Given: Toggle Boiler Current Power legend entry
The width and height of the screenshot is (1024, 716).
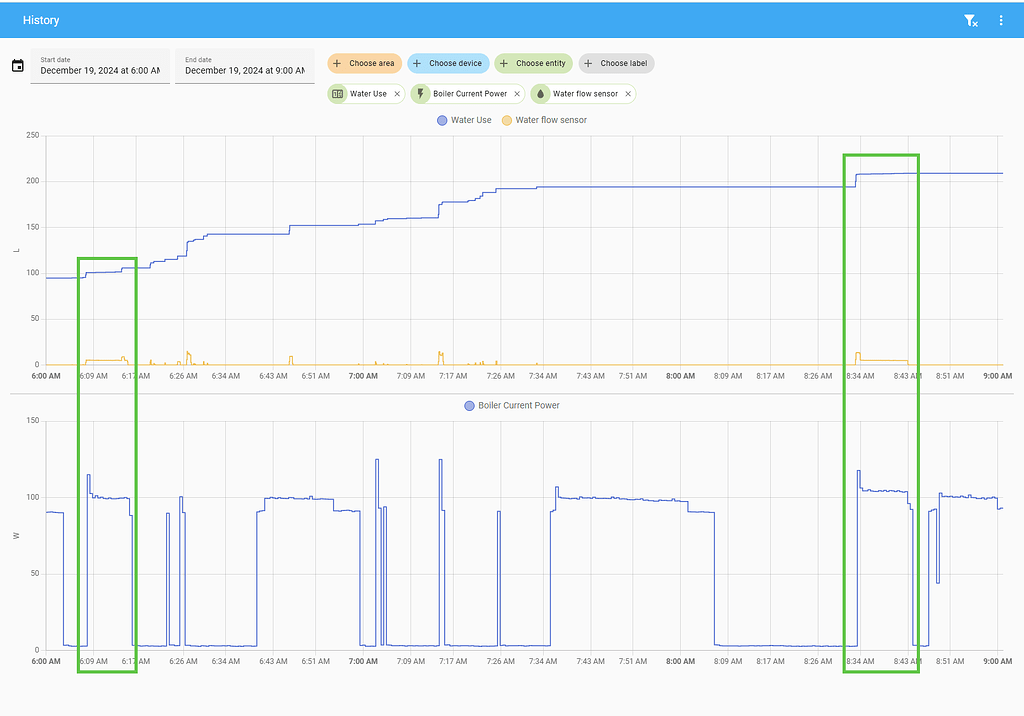Looking at the screenshot, I should (510, 405).
